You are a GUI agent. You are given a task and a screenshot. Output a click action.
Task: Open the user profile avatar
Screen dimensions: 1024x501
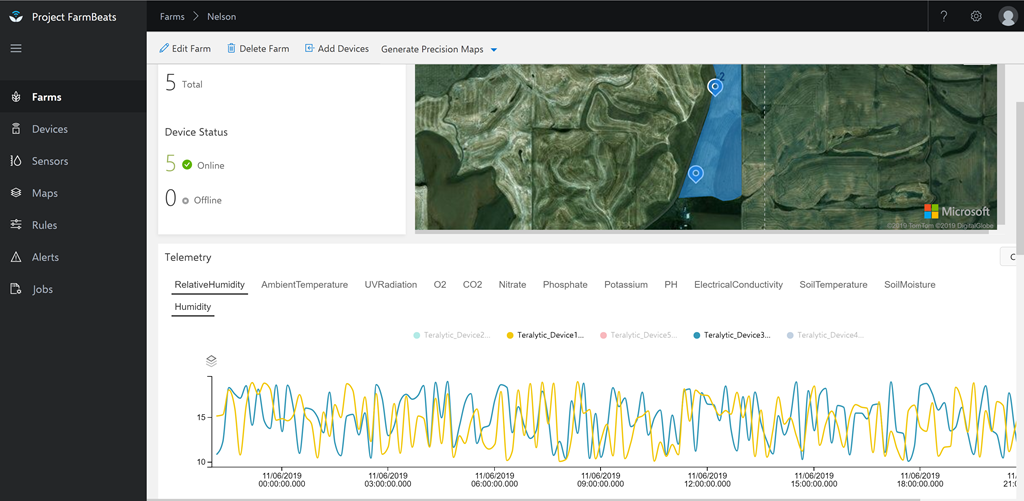(x=1008, y=16)
